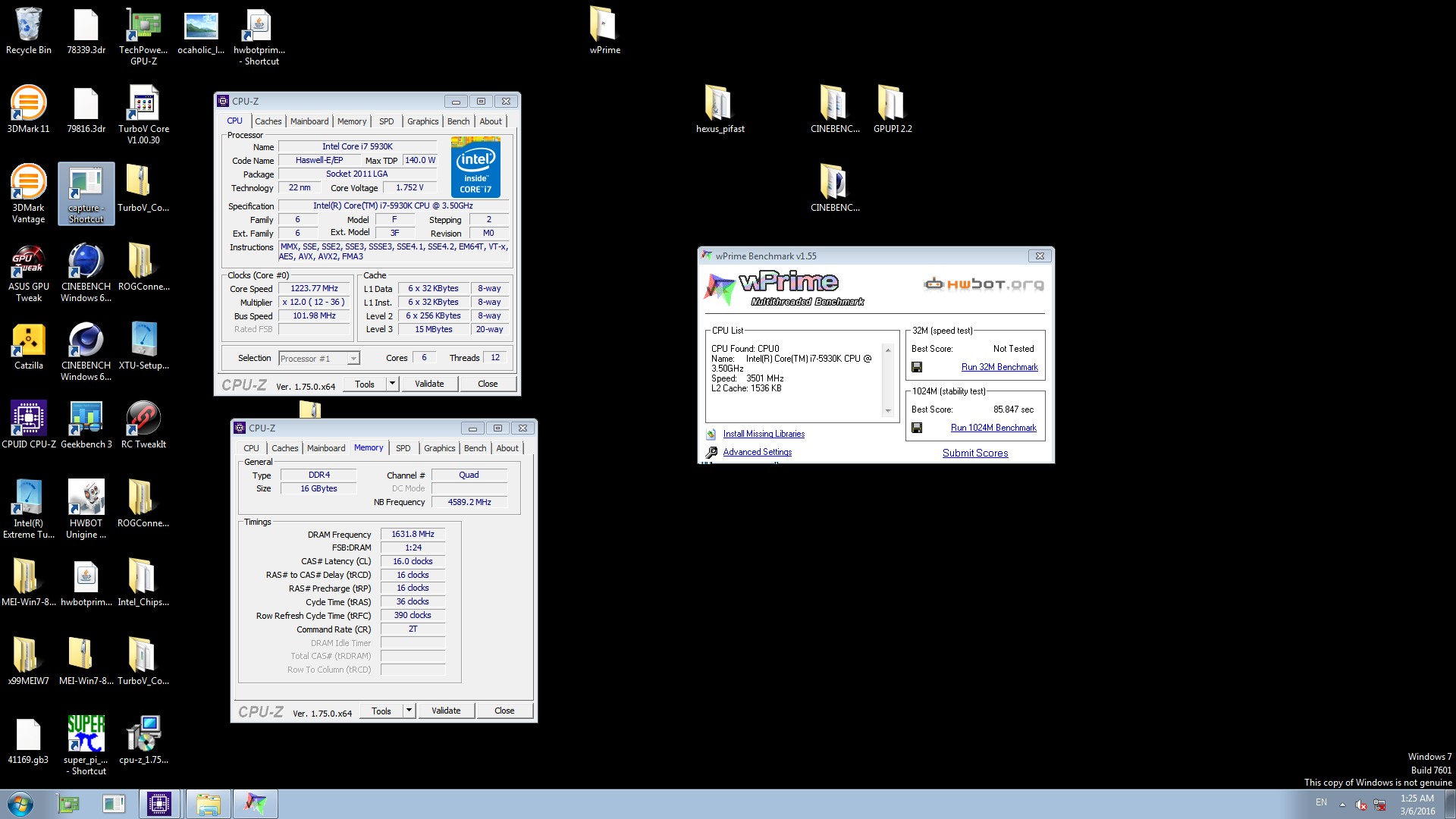The height and width of the screenshot is (819, 1456).
Task: Click the EN language indicator in tray
Action: 1321,802
